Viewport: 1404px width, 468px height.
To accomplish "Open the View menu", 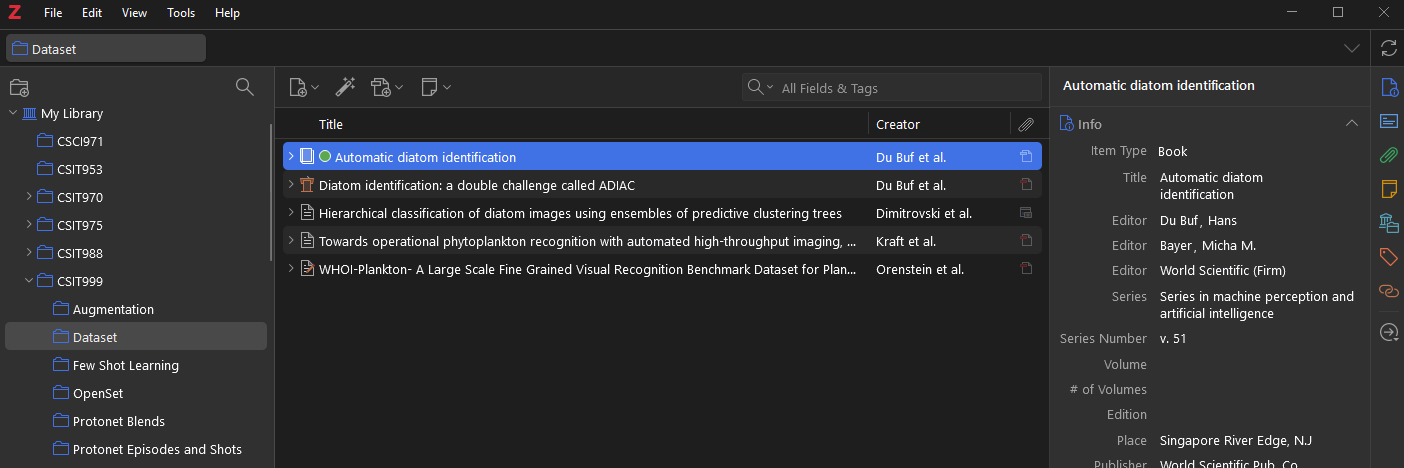I will pos(134,13).
